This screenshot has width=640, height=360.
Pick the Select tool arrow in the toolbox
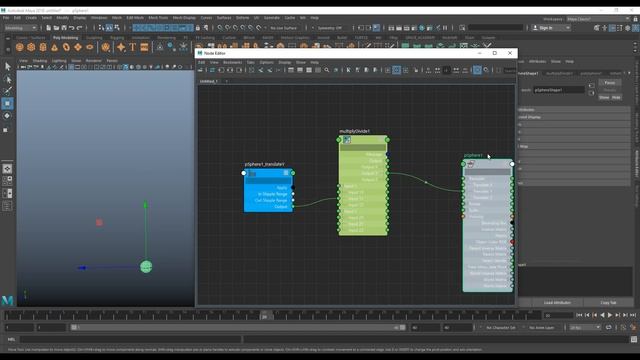click(7, 66)
